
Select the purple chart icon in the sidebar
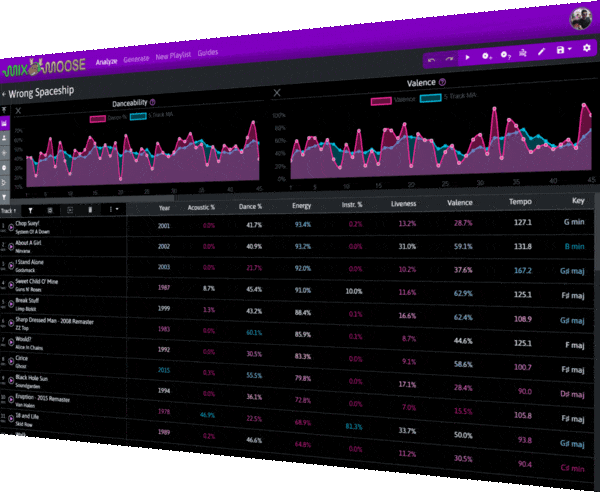coord(4,124)
